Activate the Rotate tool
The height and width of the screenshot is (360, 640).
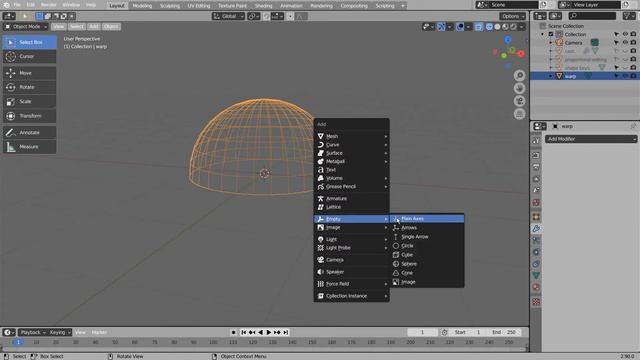[29, 87]
